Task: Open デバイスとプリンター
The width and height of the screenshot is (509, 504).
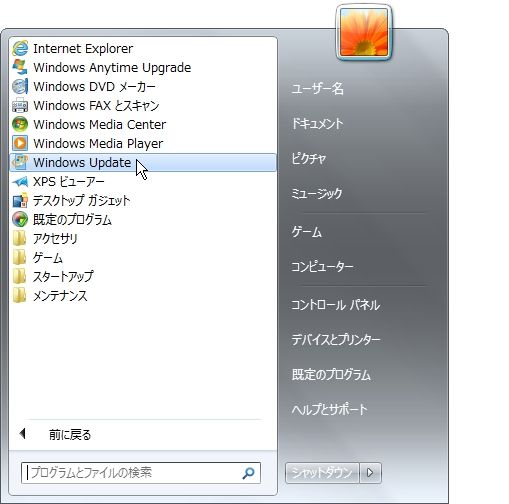Action: 336,340
